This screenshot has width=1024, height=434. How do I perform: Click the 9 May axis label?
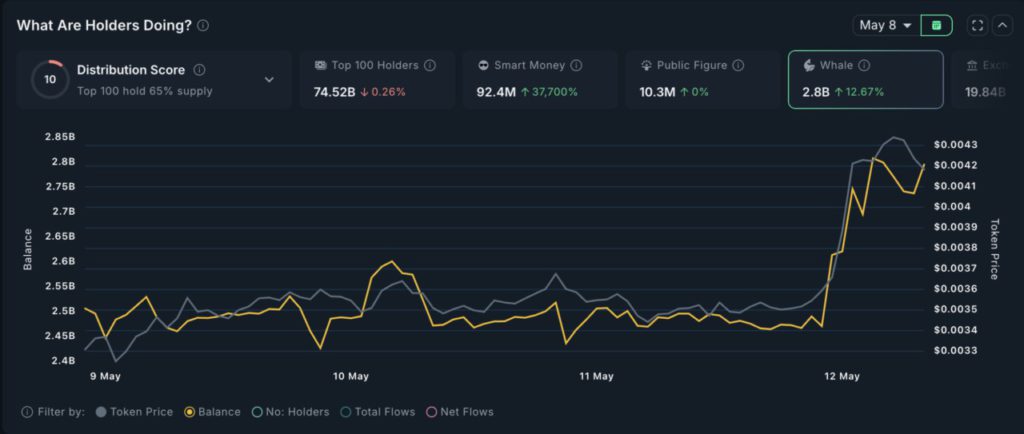pos(104,377)
